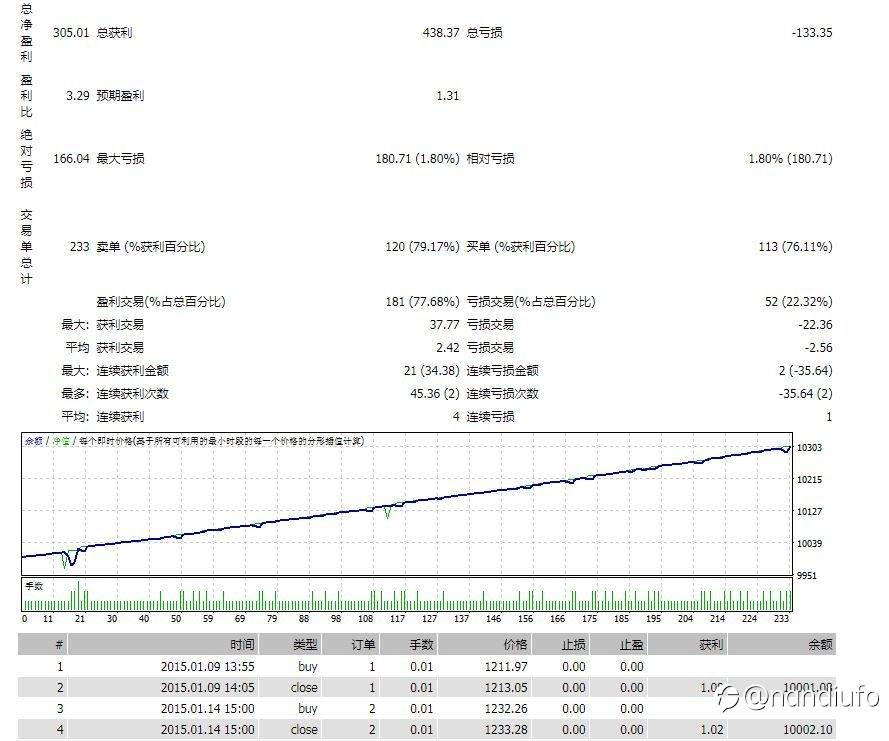Click the 连续亏损次数 label

(x=502, y=393)
